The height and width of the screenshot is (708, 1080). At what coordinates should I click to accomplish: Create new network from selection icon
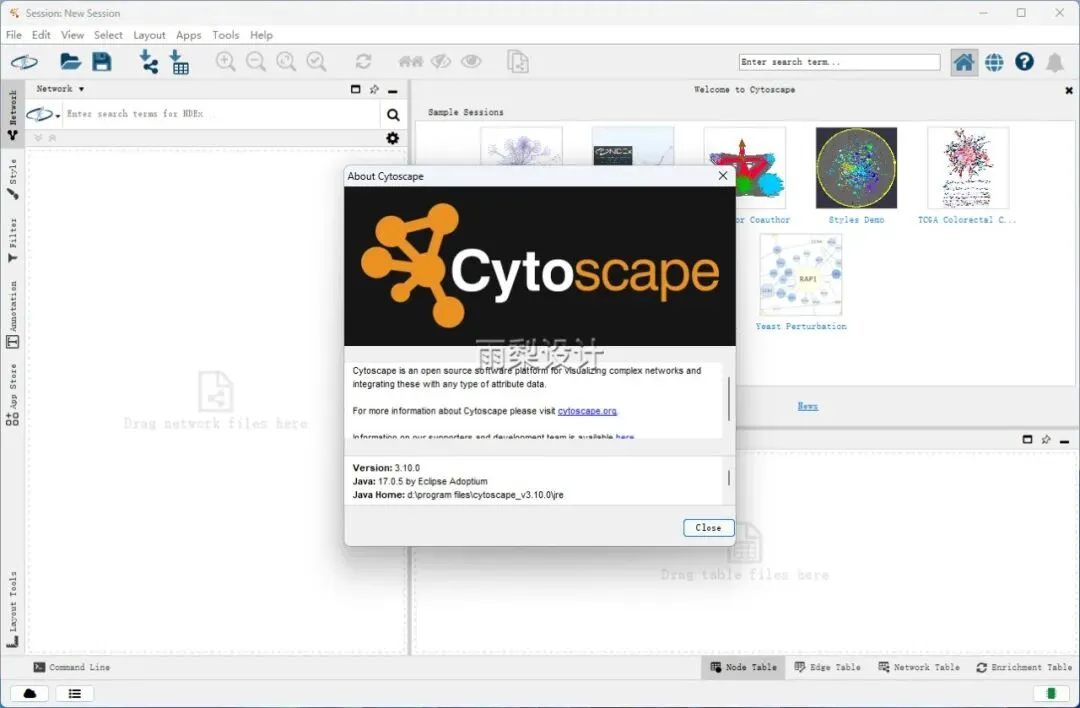[x=518, y=62]
